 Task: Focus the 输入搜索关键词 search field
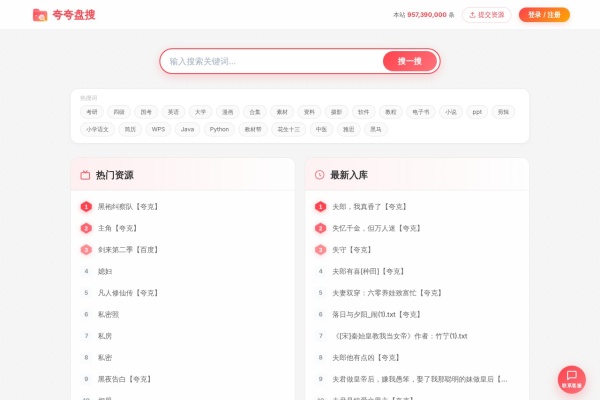point(272,61)
